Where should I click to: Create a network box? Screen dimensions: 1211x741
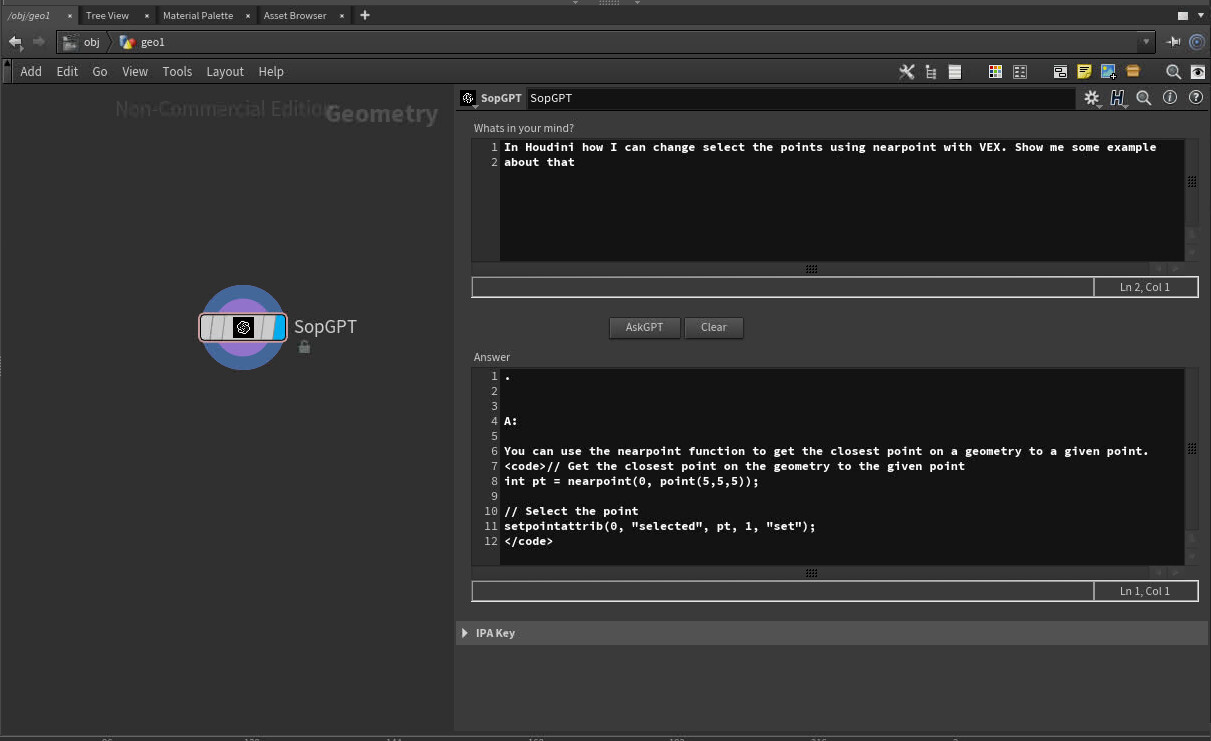1060,72
